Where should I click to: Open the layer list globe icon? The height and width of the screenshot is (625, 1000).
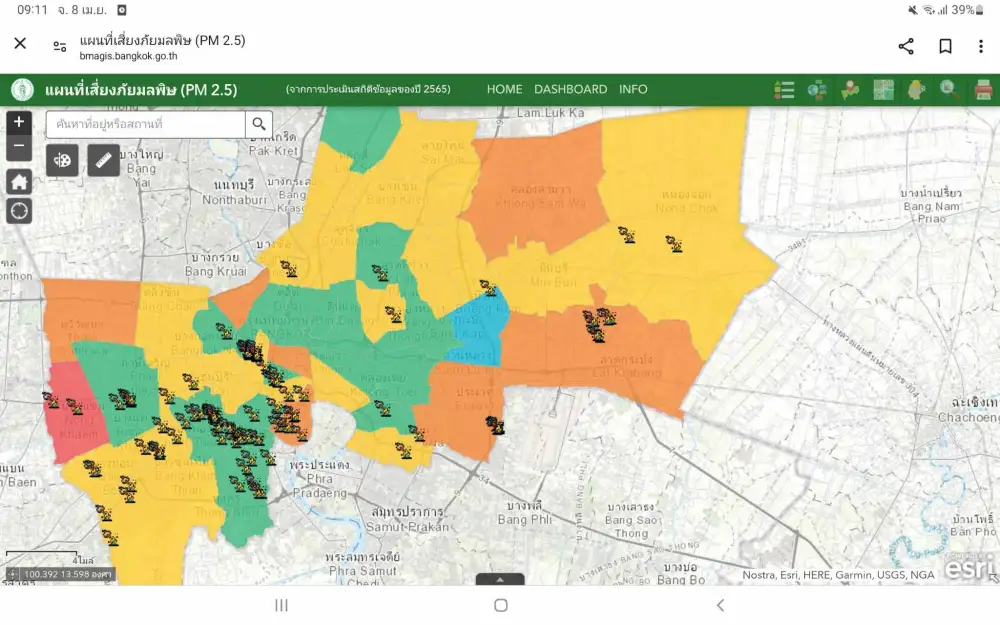(817, 90)
